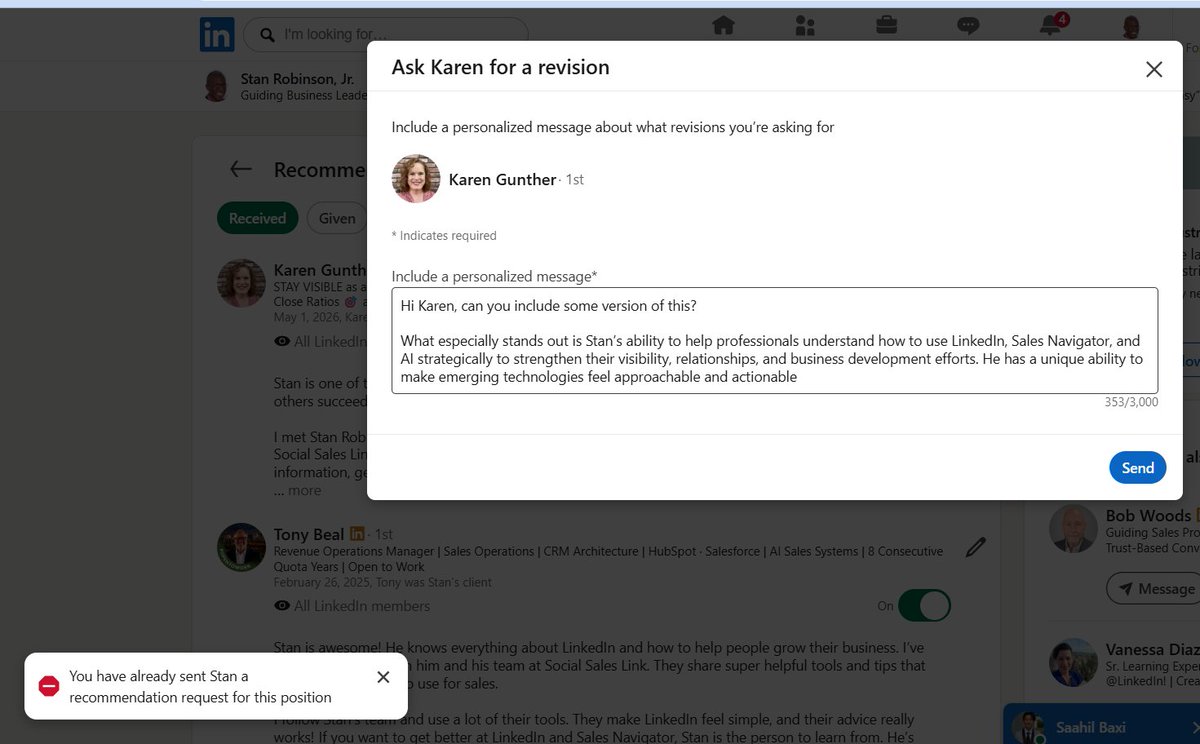Click the pencil edit icon for Tony Beal
This screenshot has height=744, width=1200.
tap(976, 547)
